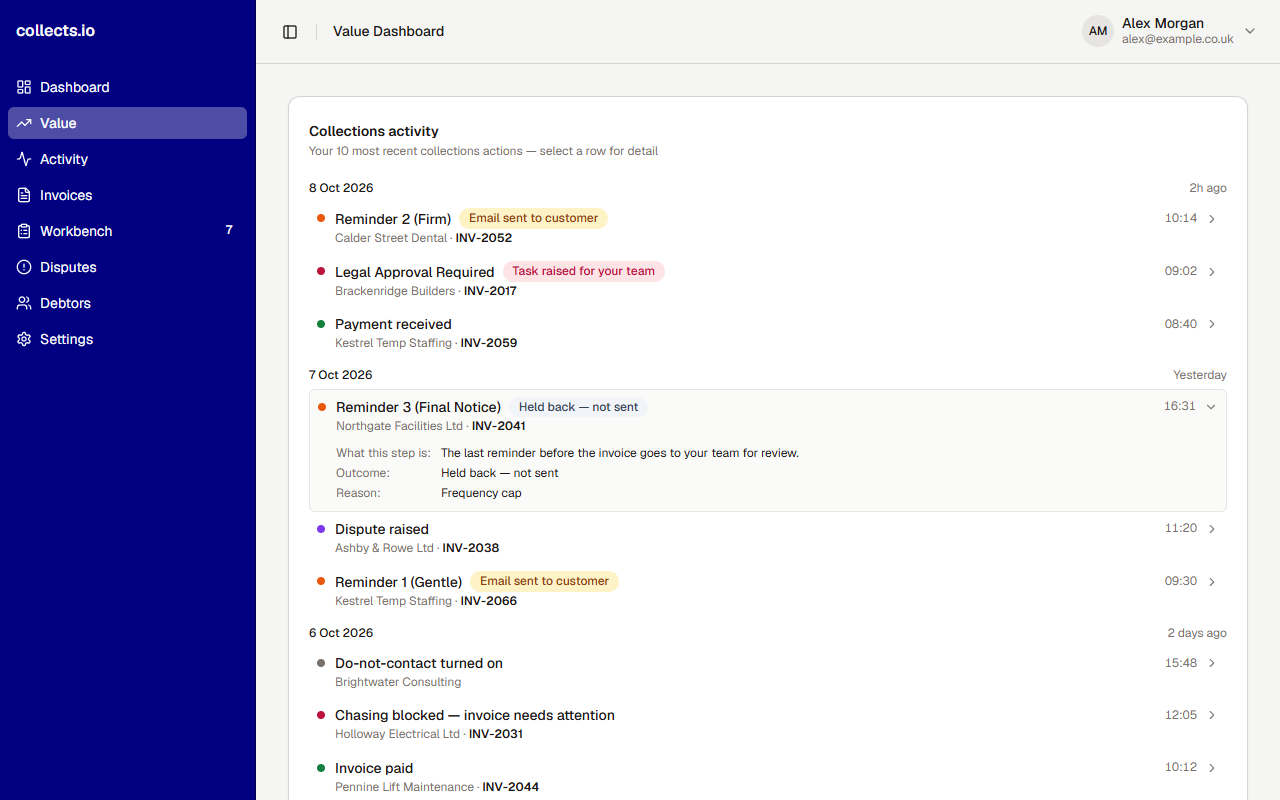
Task: Expand the Do-not-contact turned on row chevron
Action: (x=1212, y=663)
